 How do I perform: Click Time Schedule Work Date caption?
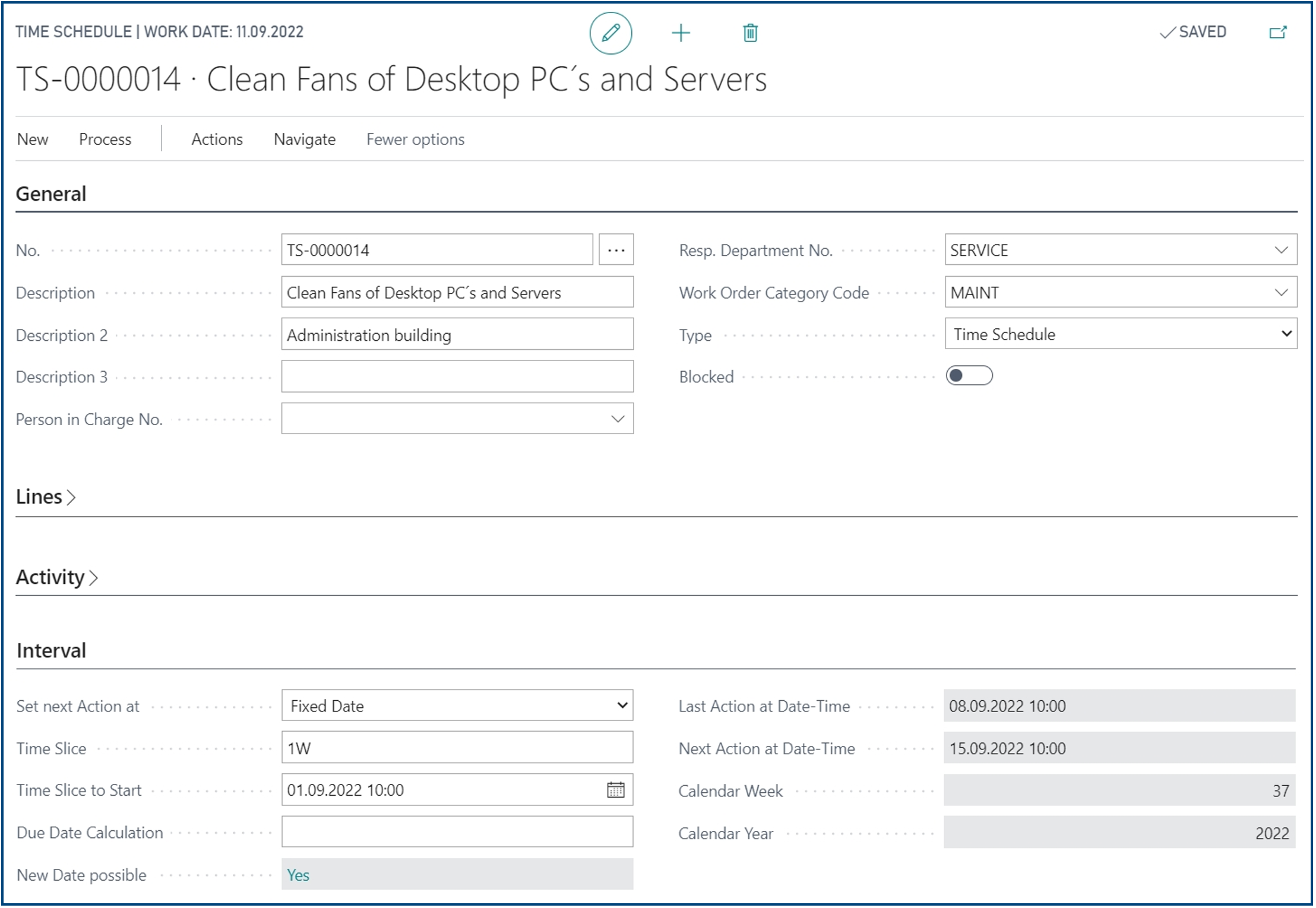coord(159,31)
